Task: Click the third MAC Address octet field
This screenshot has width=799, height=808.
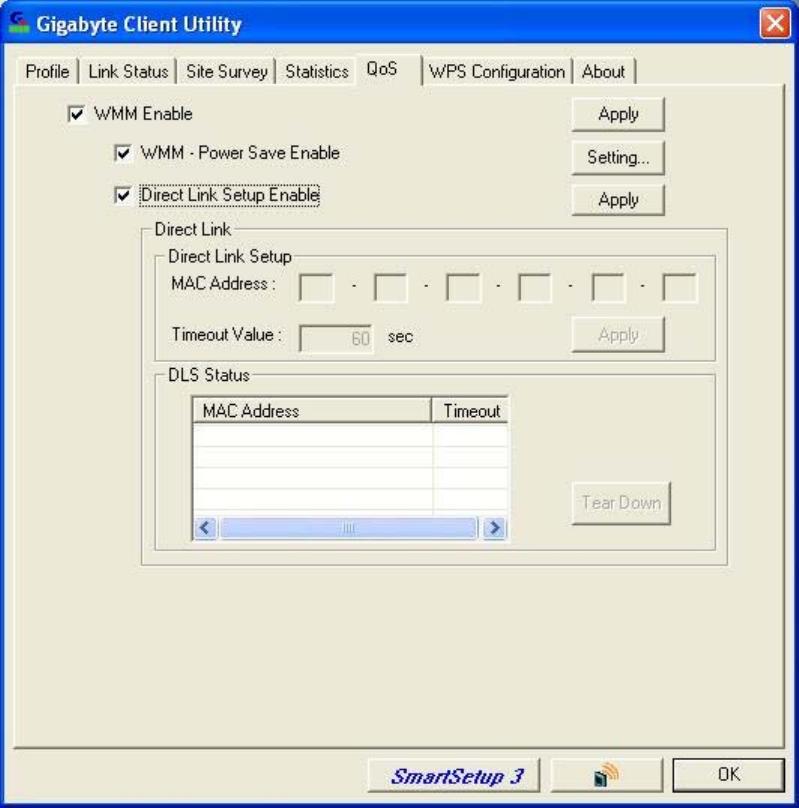Action: [x=463, y=287]
